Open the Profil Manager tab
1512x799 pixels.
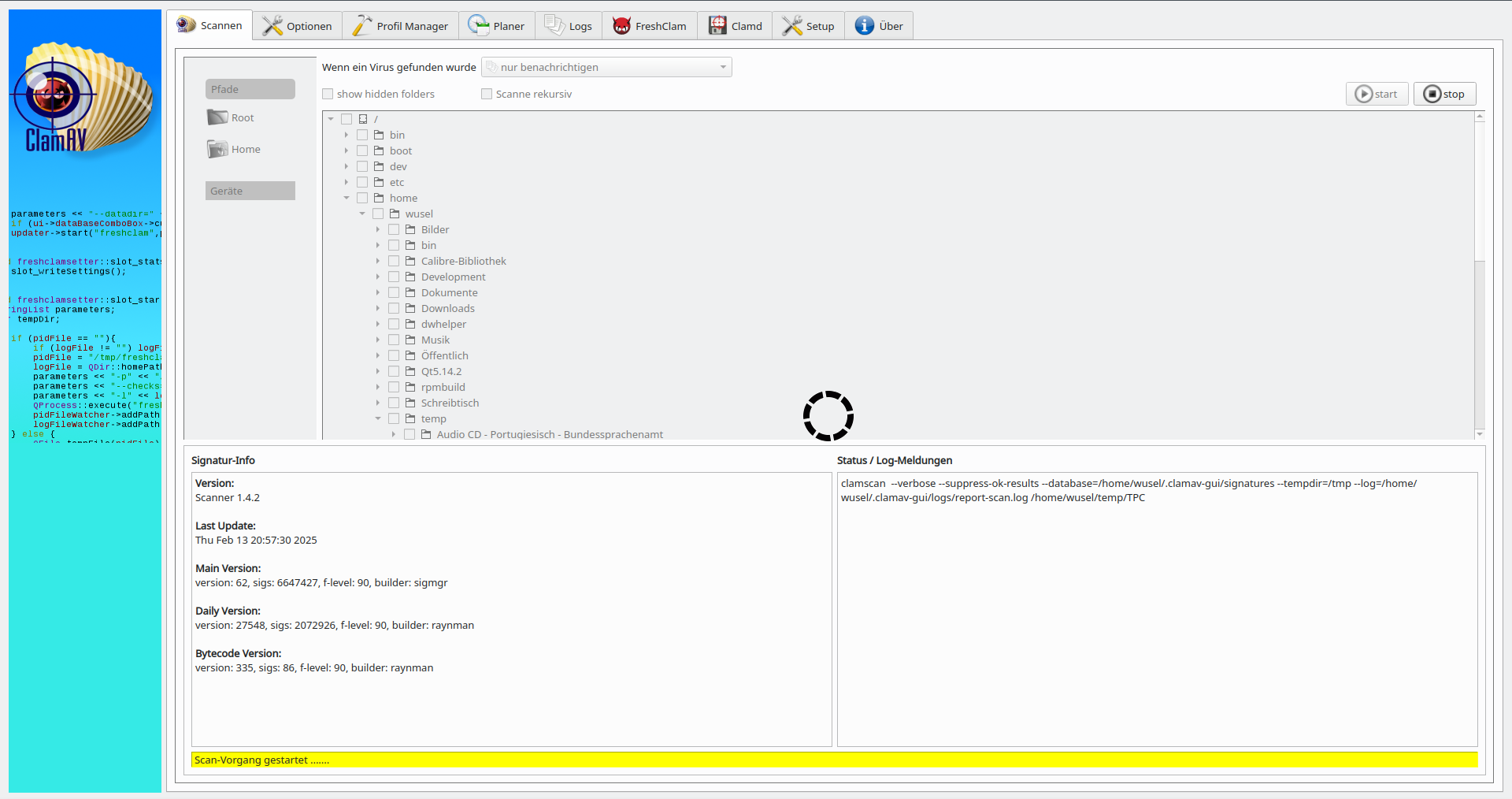click(x=401, y=26)
